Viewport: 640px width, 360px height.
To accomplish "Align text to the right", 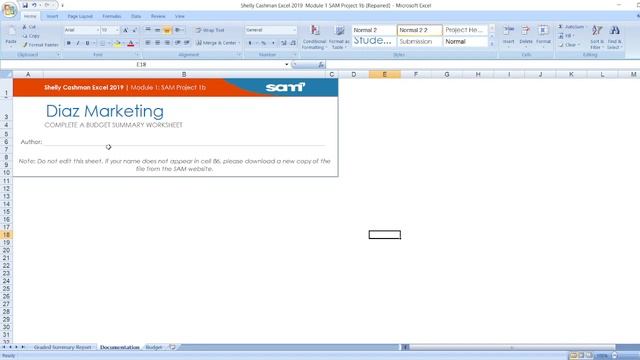I will coord(167,43).
